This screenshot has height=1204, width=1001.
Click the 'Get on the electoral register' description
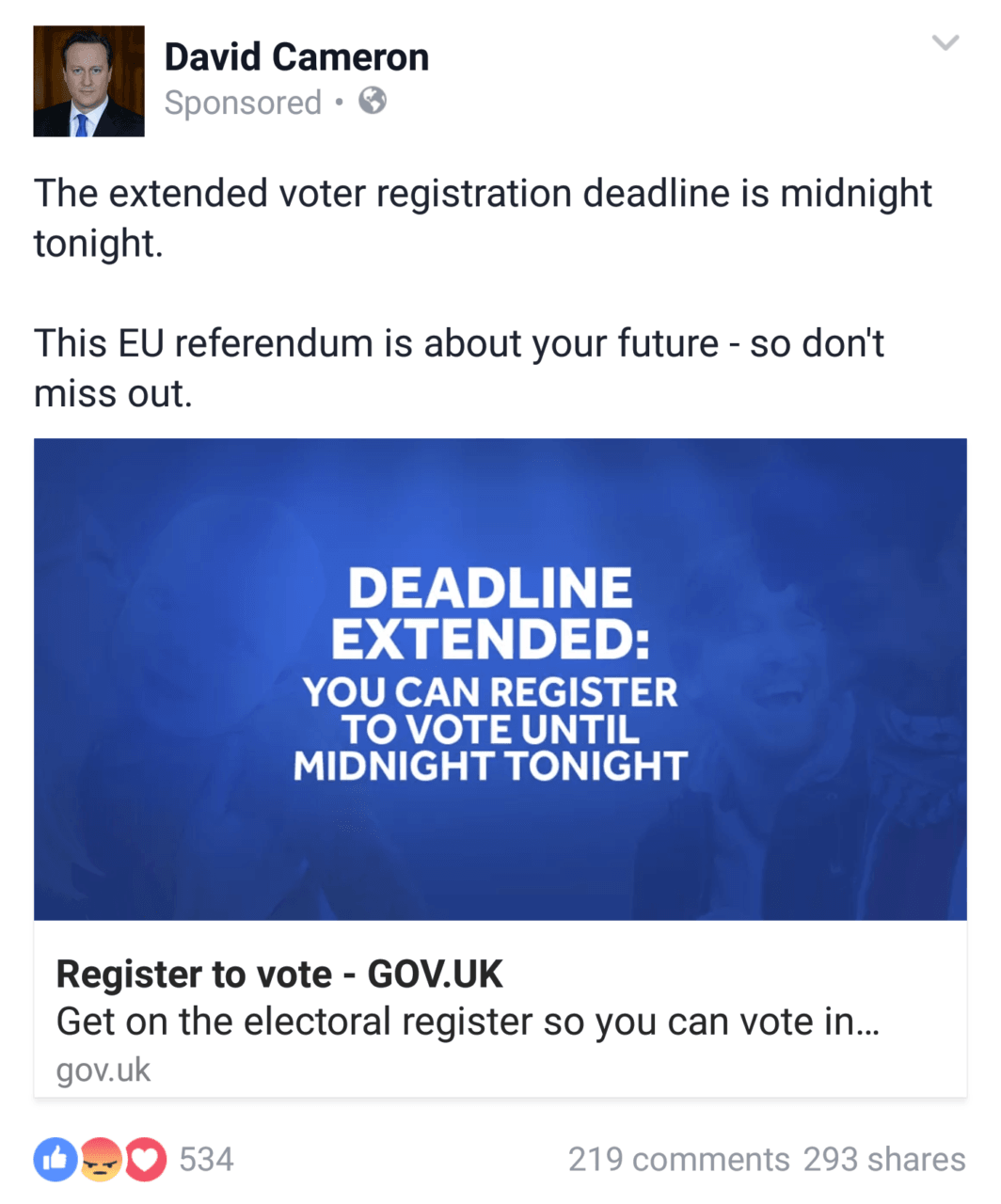tap(468, 1022)
